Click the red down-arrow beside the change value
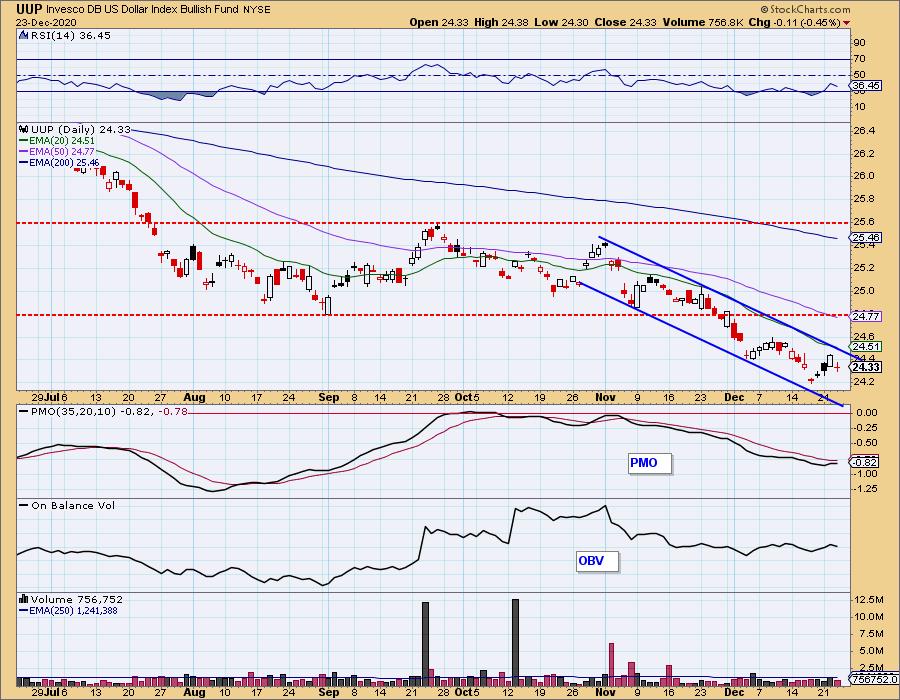This screenshot has width=900, height=700. coord(847,23)
